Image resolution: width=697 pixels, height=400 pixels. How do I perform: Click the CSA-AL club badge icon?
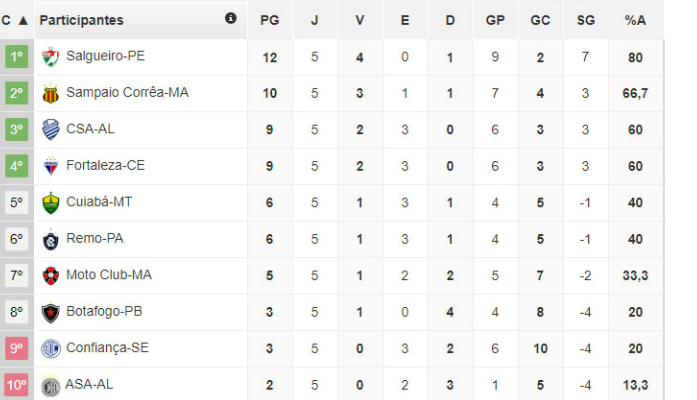tap(51, 129)
